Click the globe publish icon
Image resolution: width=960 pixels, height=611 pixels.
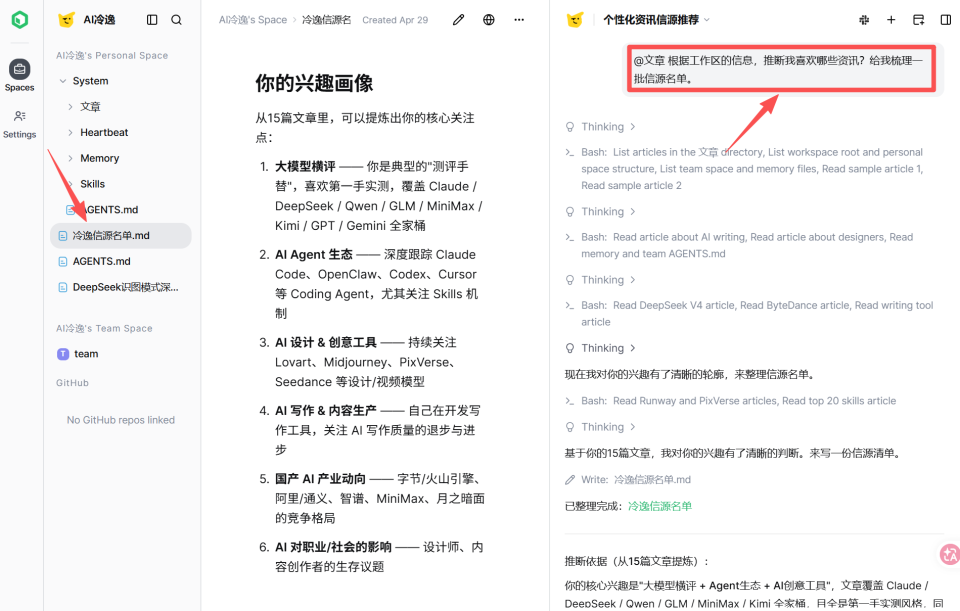click(x=489, y=20)
